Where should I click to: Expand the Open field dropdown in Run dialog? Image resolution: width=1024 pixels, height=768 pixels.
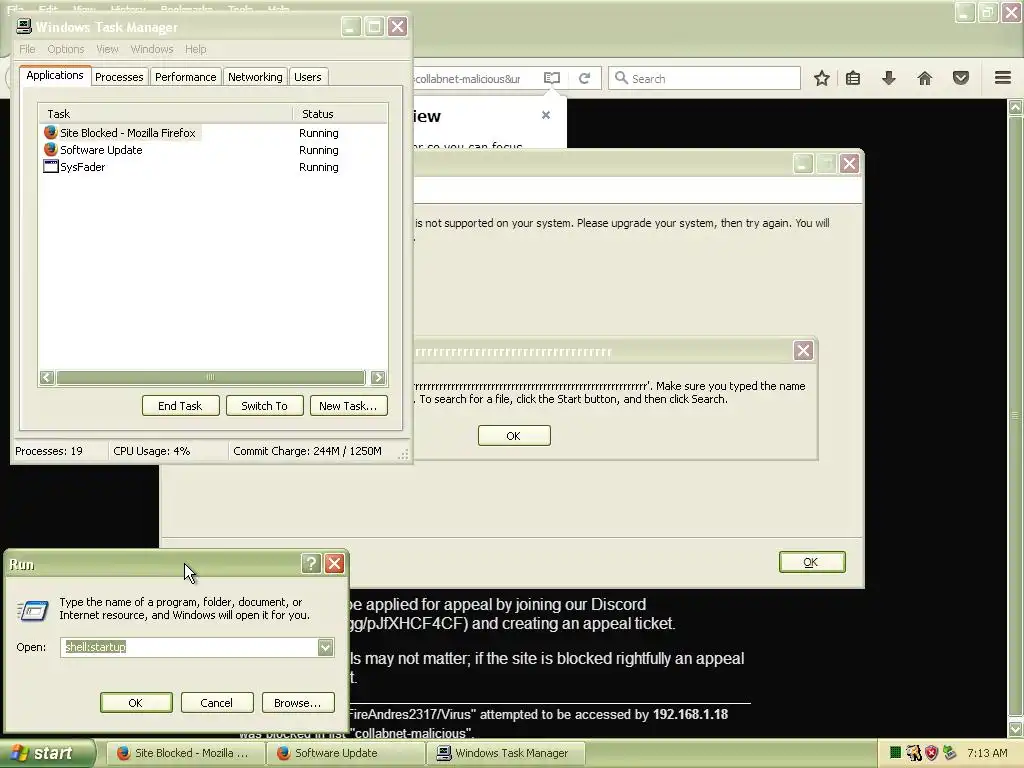click(x=325, y=647)
